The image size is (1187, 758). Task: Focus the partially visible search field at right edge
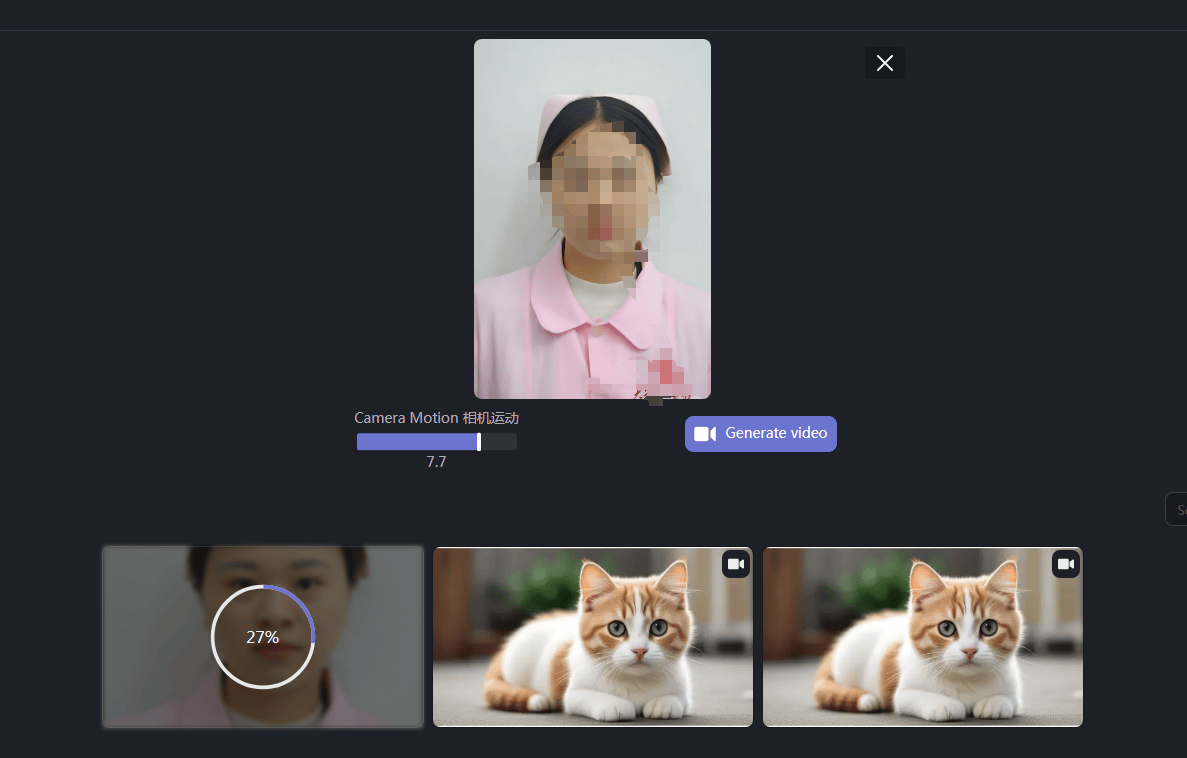pyautogui.click(x=1177, y=509)
